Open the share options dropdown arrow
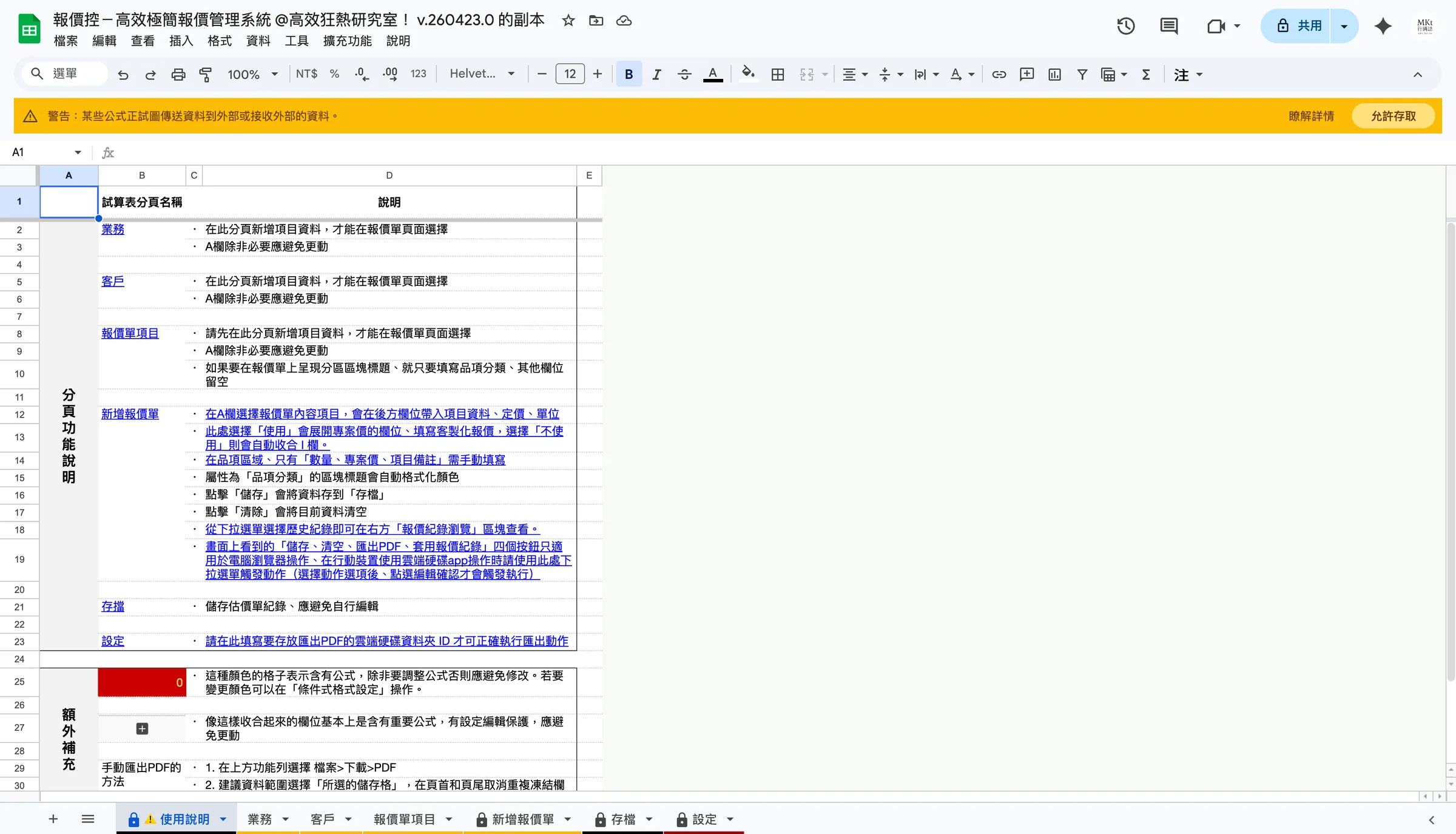1456x834 pixels. pos(1344,26)
